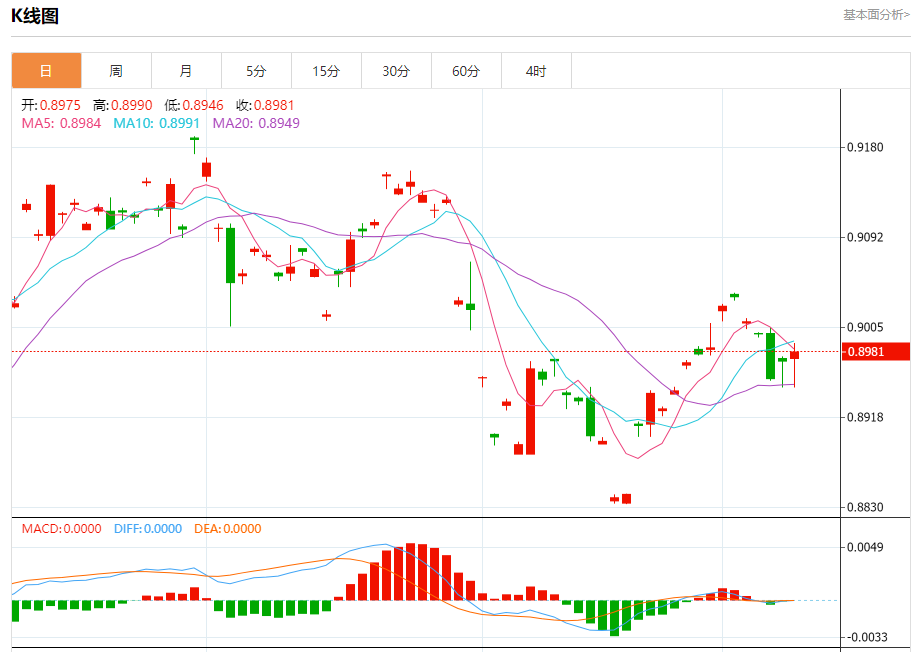921x652 pixels.
Task: Click the 0.9180 price axis label
Action: click(x=865, y=147)
